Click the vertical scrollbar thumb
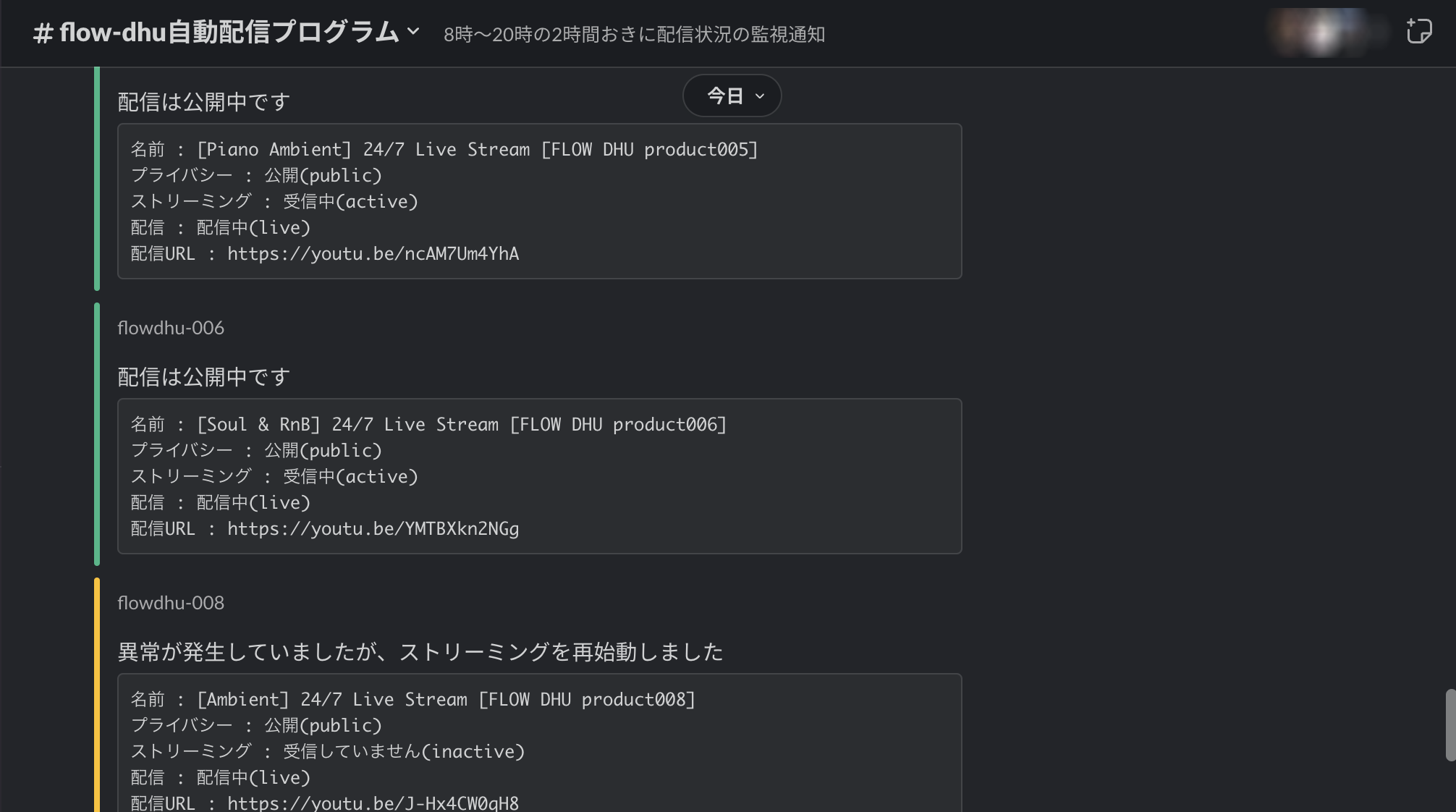 coord(1449,725)
